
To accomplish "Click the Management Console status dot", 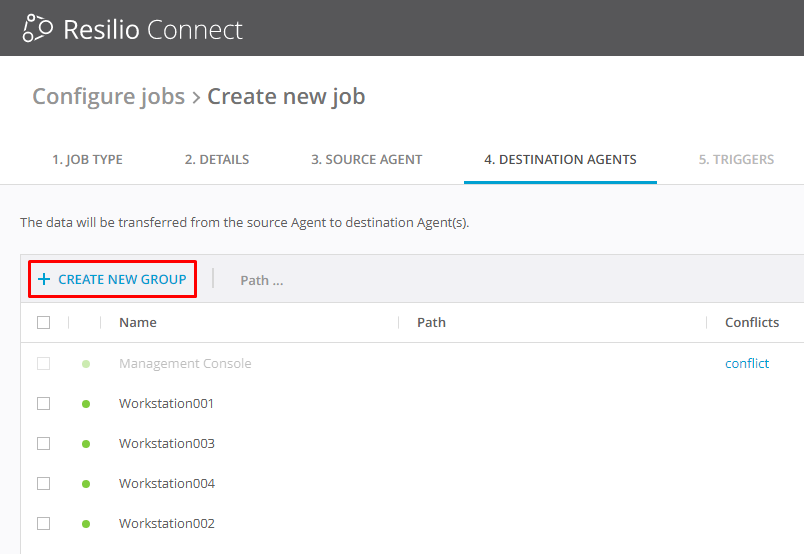I will 86,364.
